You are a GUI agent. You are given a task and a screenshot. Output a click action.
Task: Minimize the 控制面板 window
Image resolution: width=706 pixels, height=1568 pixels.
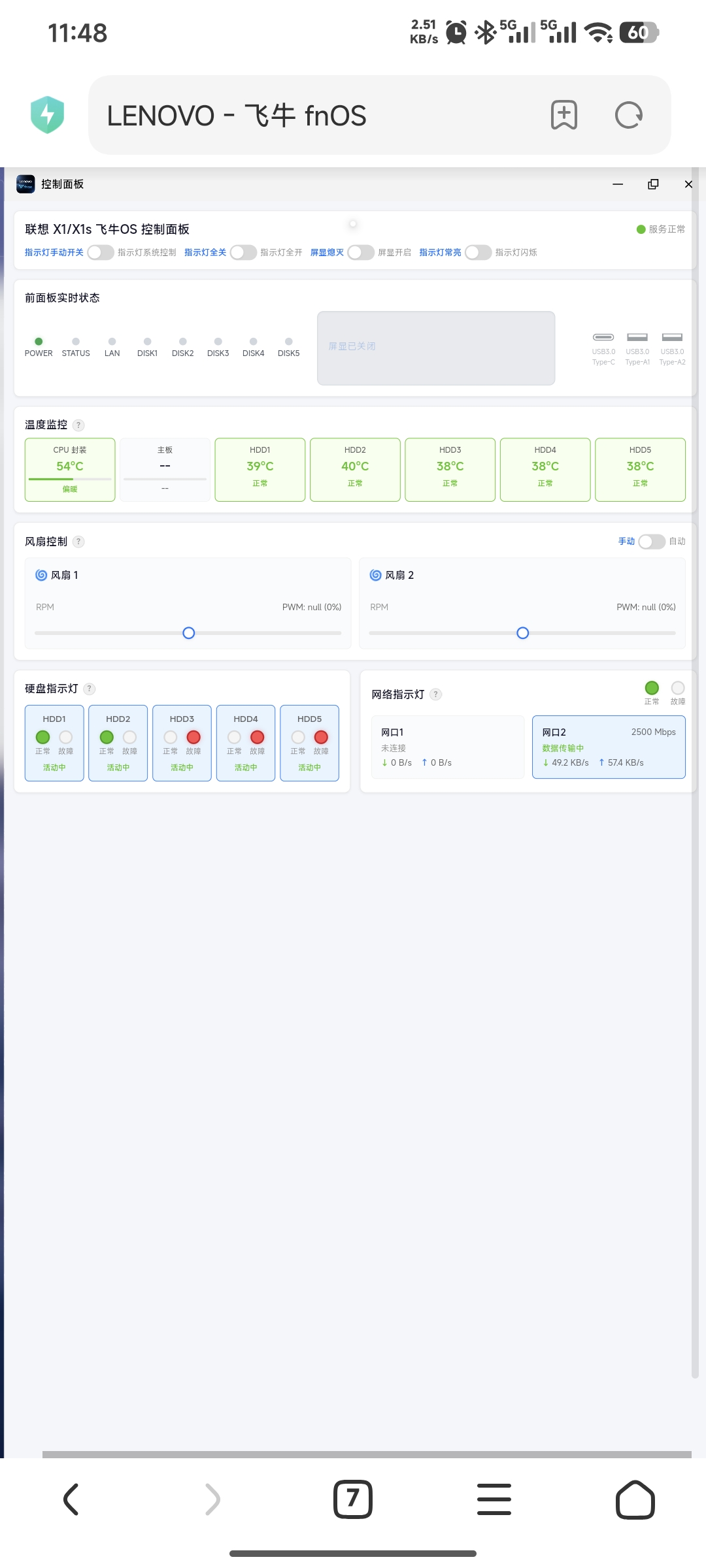click(618, 184)
